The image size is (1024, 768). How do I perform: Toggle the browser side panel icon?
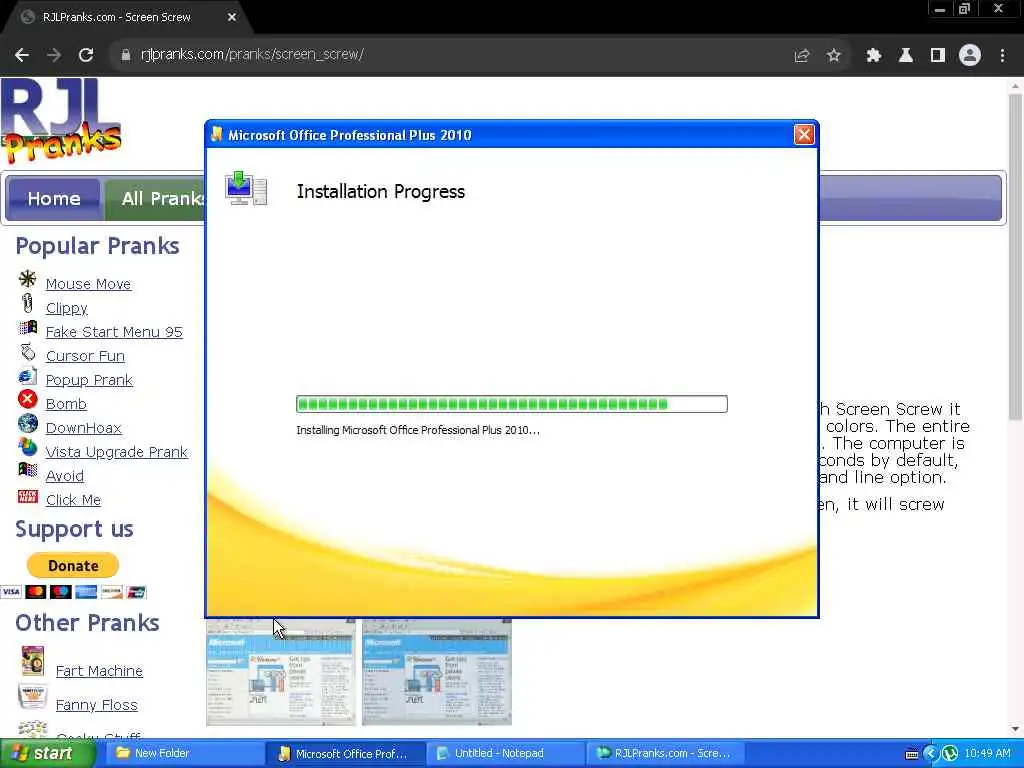(937, 56)
